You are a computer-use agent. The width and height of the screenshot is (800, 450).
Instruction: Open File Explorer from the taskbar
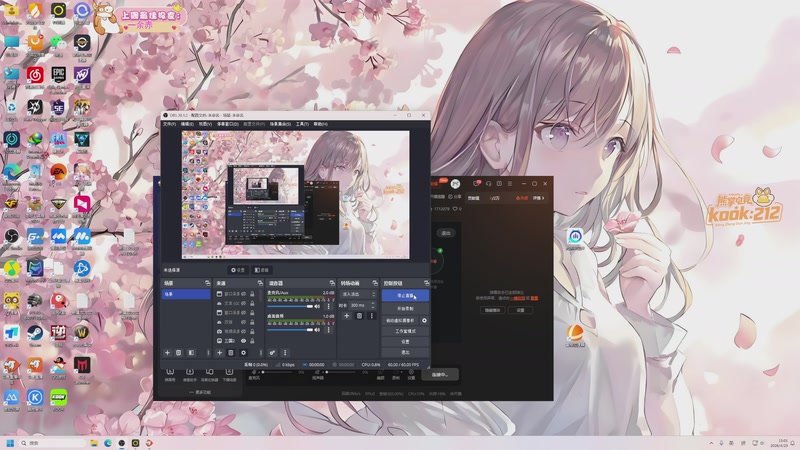[94, 443]
